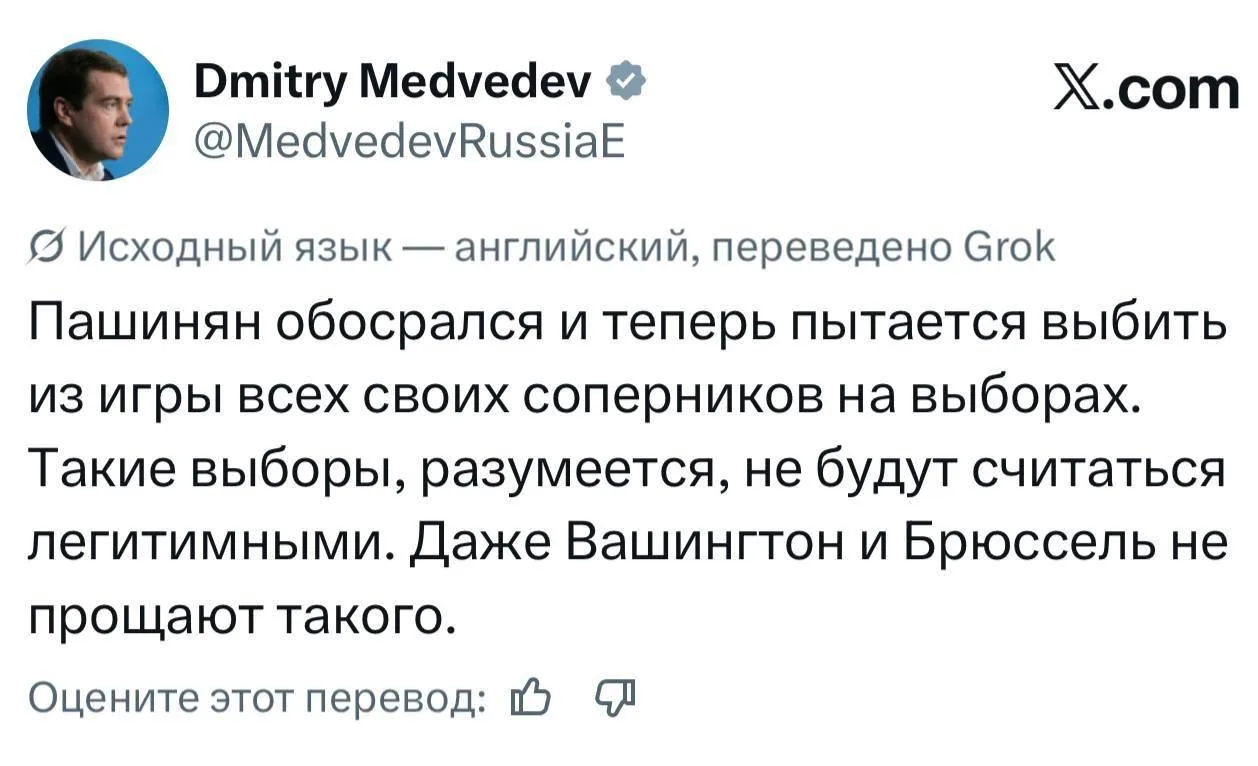1258x766 pixels.
Task: Click the Grok translation slashed-circle icon
Action: click(x=48, y=245)
